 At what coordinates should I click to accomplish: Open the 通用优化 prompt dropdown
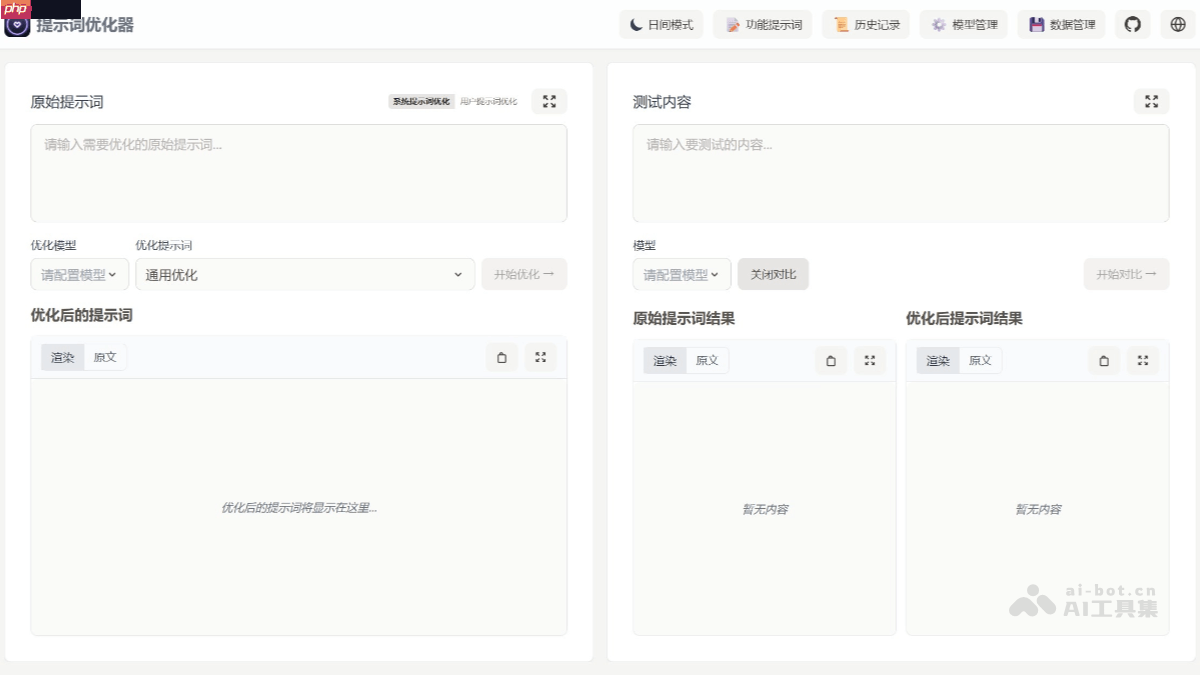tap(305, 273)
